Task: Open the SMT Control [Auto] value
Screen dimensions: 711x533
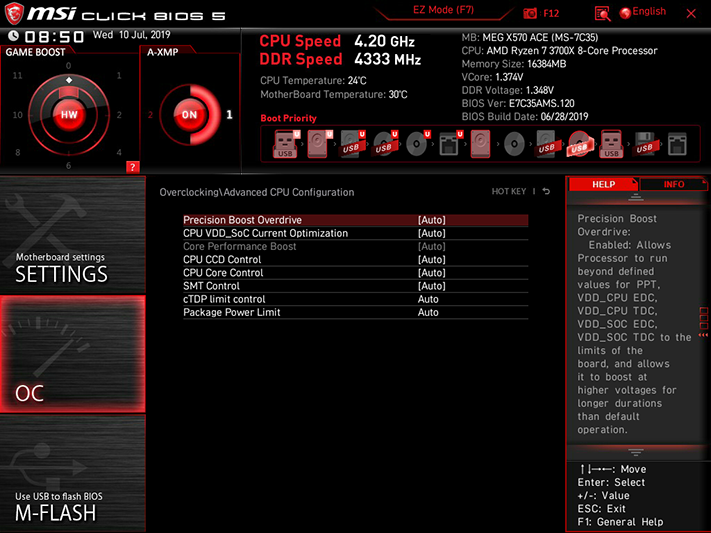Action: click(x=432, y=286)
